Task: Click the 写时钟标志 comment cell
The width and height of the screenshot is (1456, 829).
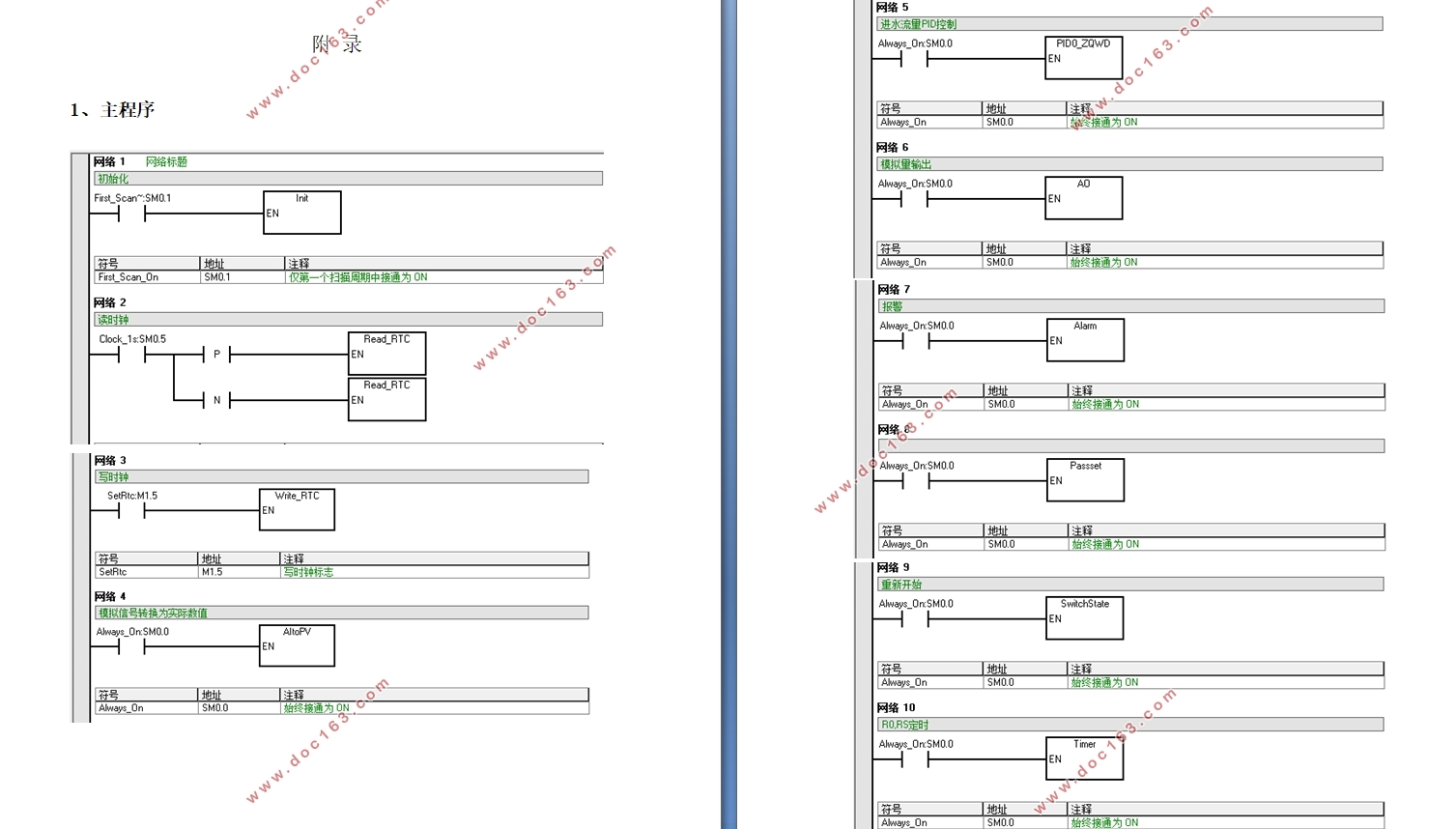Action: (434, 572)
